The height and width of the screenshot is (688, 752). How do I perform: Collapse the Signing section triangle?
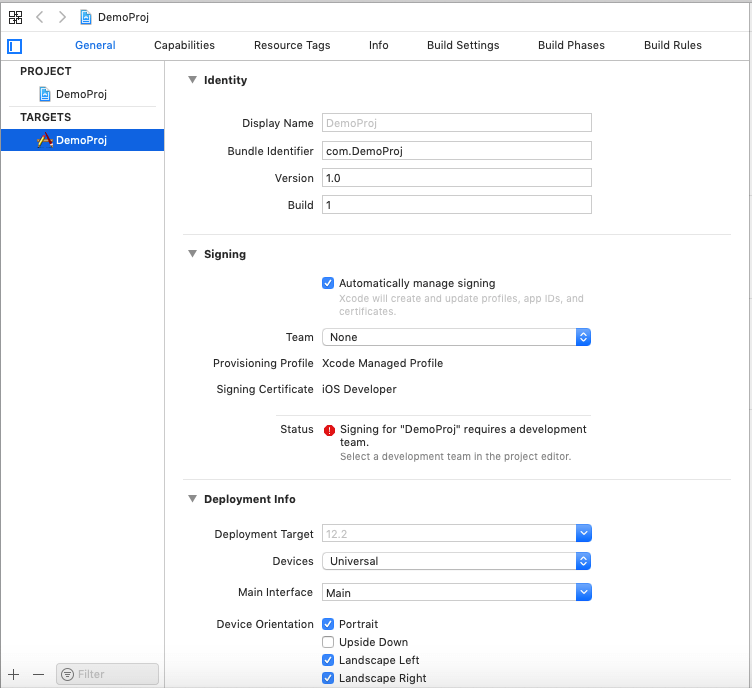[x=192, y=254]
